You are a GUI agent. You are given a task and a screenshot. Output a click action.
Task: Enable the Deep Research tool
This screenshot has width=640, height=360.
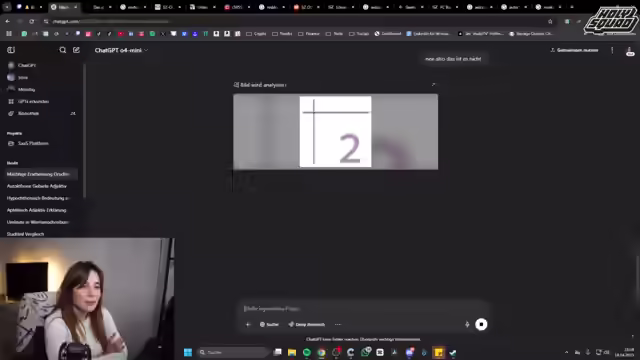point(307,324)
